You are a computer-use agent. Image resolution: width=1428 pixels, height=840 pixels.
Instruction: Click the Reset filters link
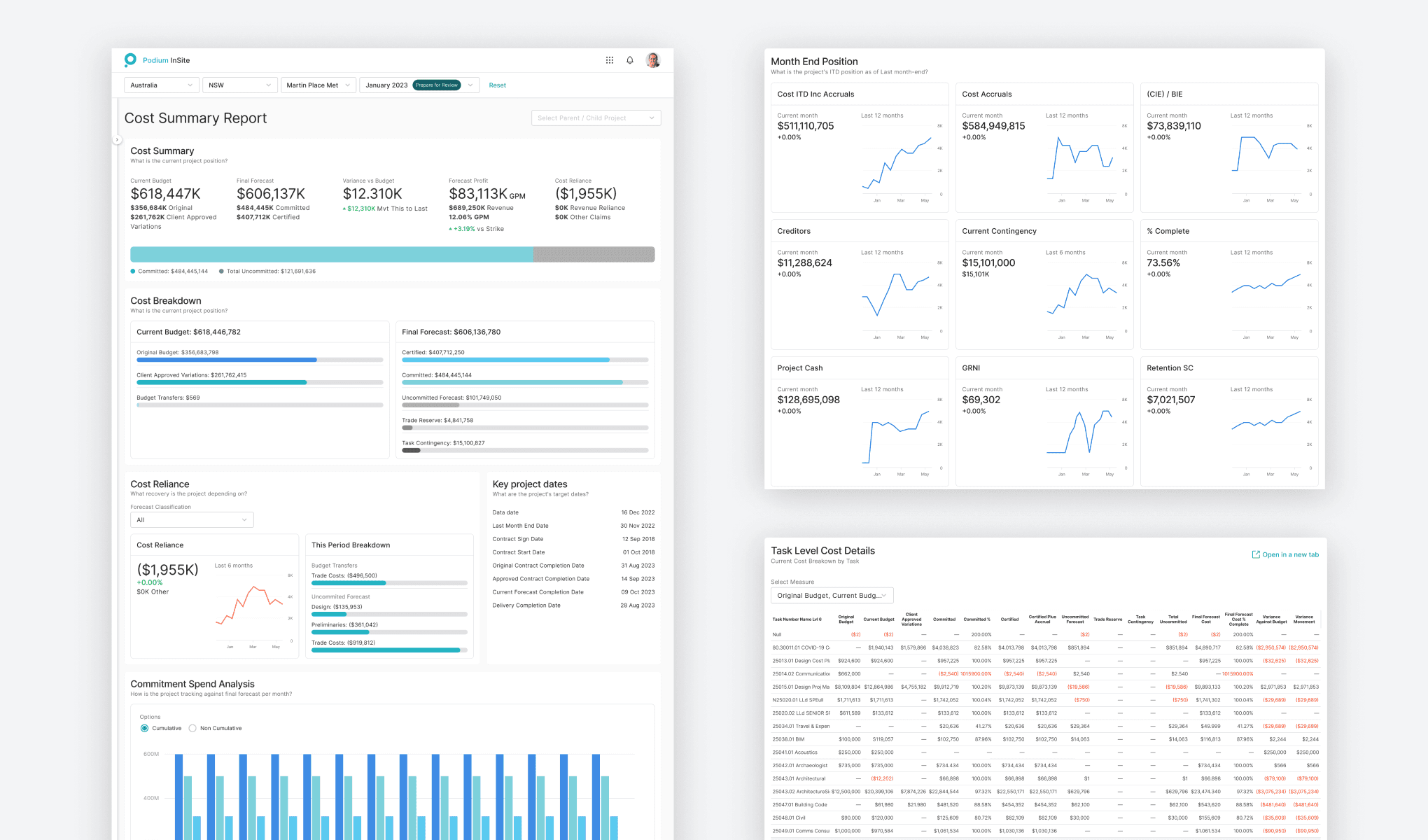click(497, 85)
